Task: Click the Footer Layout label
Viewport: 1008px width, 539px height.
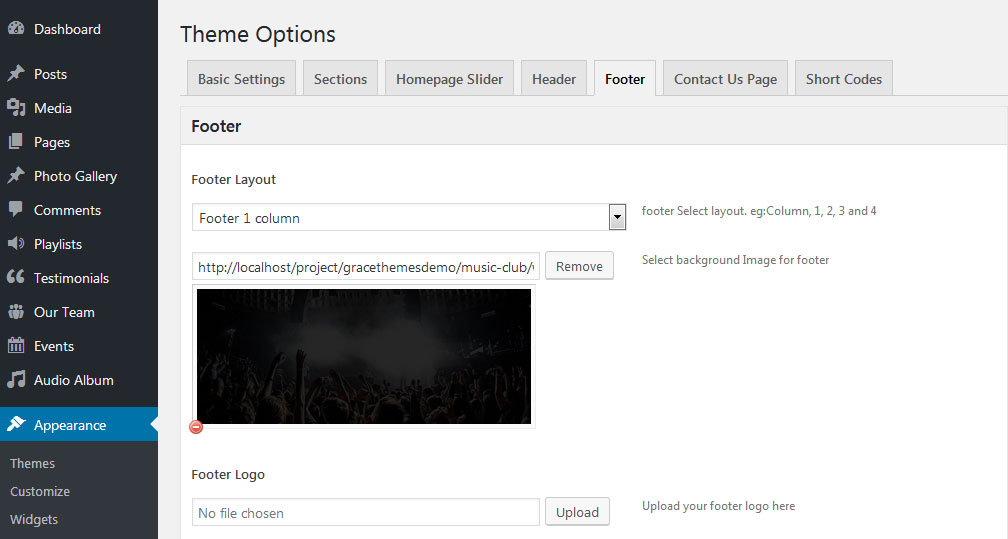Action: pyautogui.click(x=233, y=179)
